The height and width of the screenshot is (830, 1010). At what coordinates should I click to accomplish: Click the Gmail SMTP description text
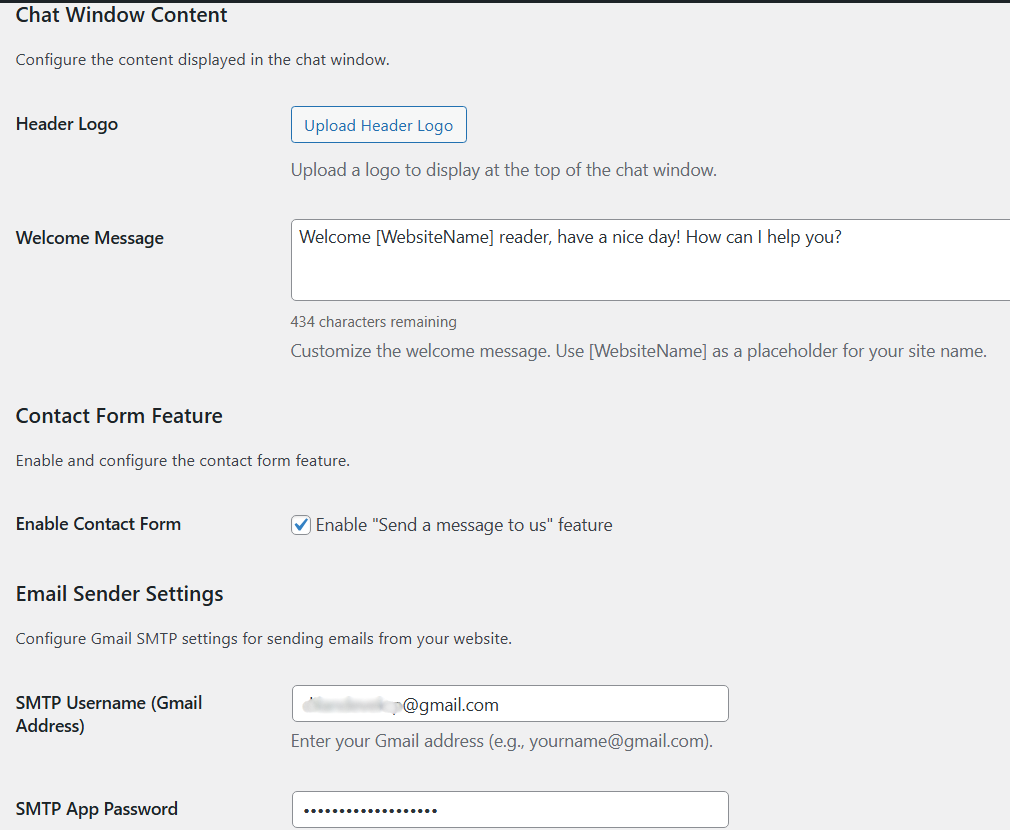[x=263, y=638]
